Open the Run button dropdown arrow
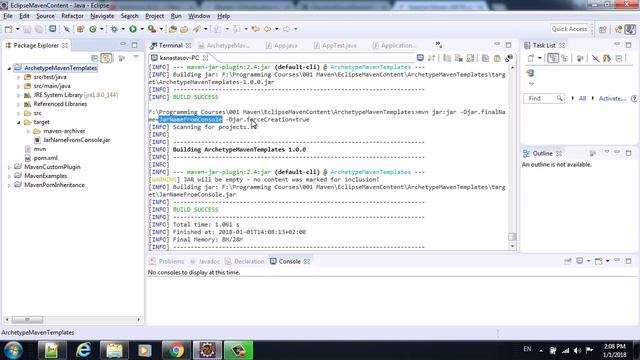This screenshot has height=360, width=640. click(x=142, y=29)
